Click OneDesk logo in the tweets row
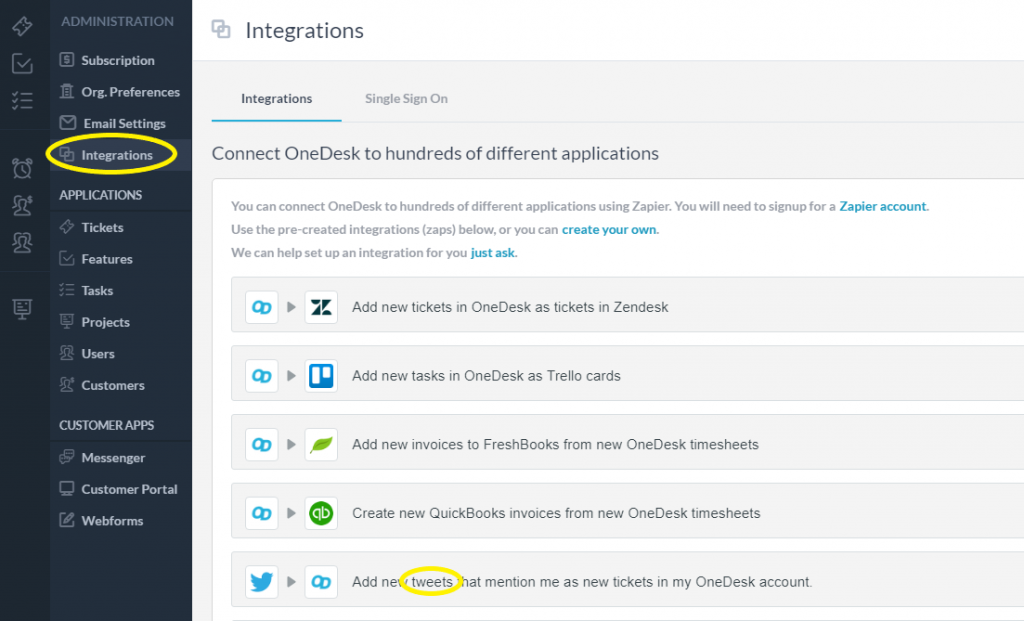The image size is (1024, 621). (x=321, y=581)
